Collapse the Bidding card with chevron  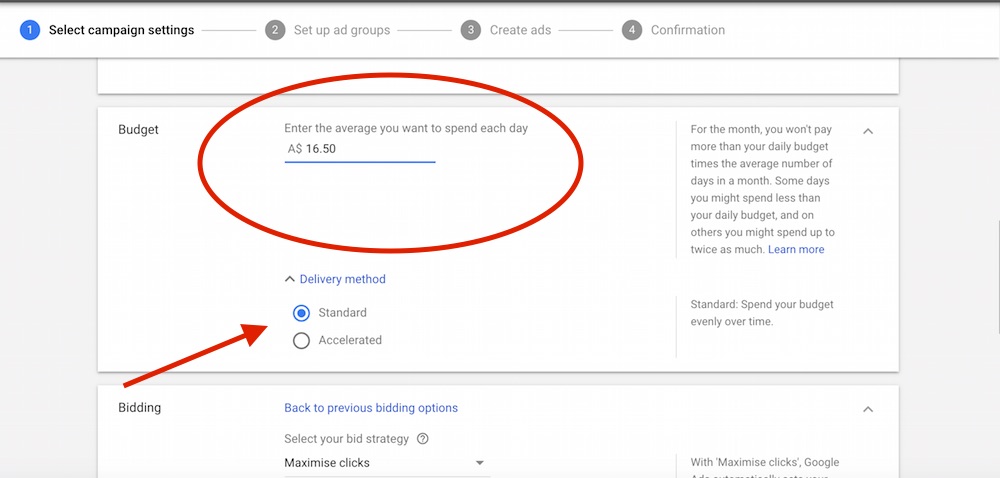(x=868, y=409)
